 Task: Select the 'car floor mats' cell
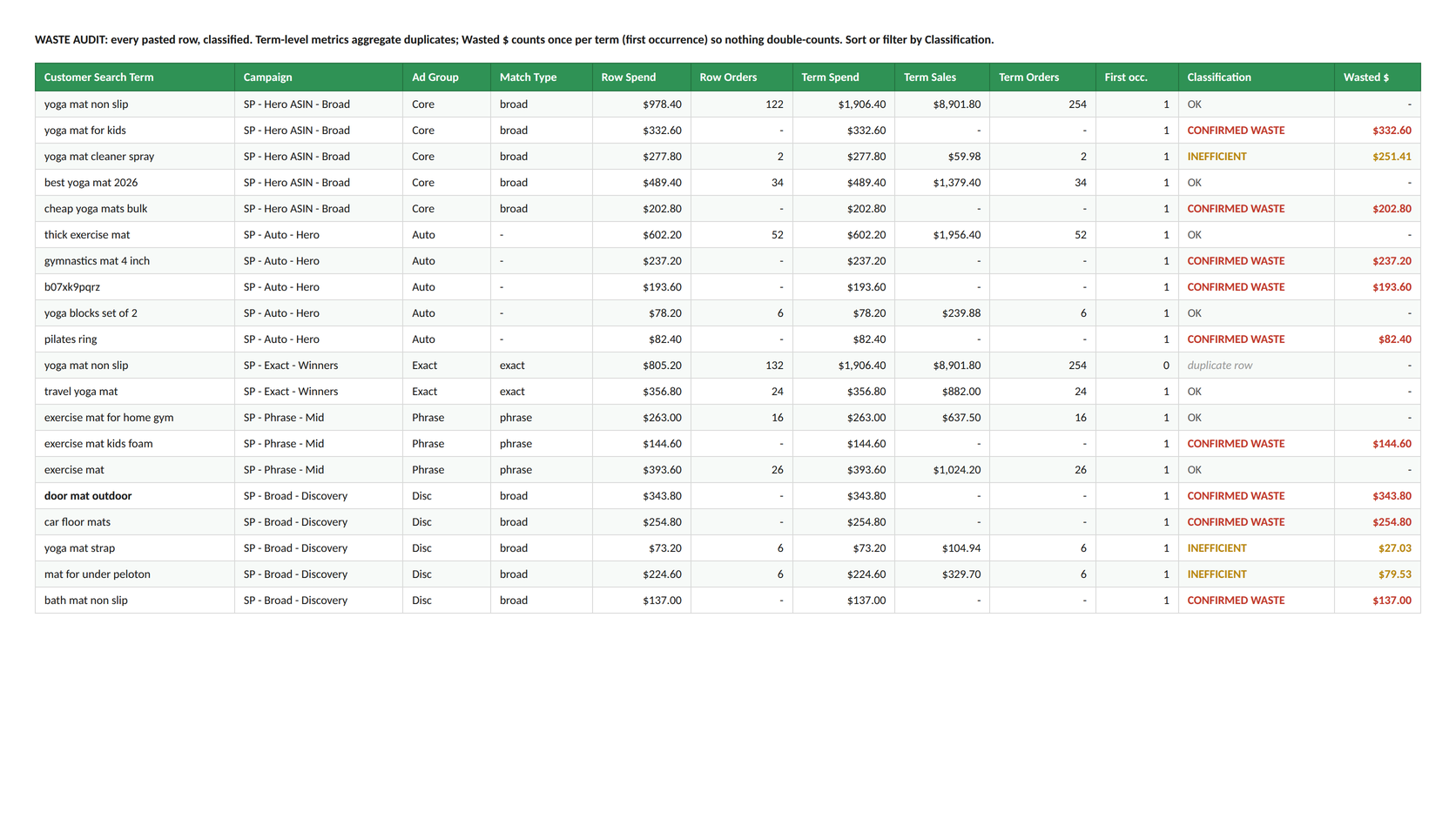(x=134, y=522)
